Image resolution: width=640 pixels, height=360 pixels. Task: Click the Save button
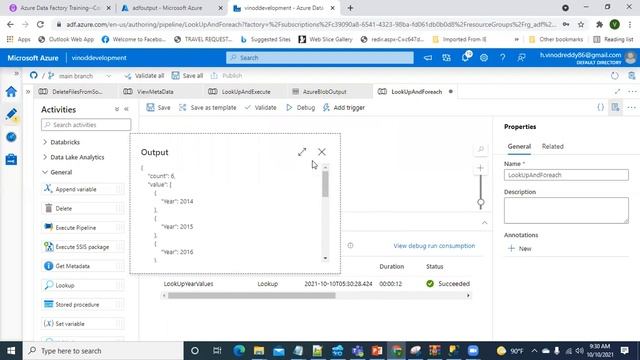(x=158, y=107)
